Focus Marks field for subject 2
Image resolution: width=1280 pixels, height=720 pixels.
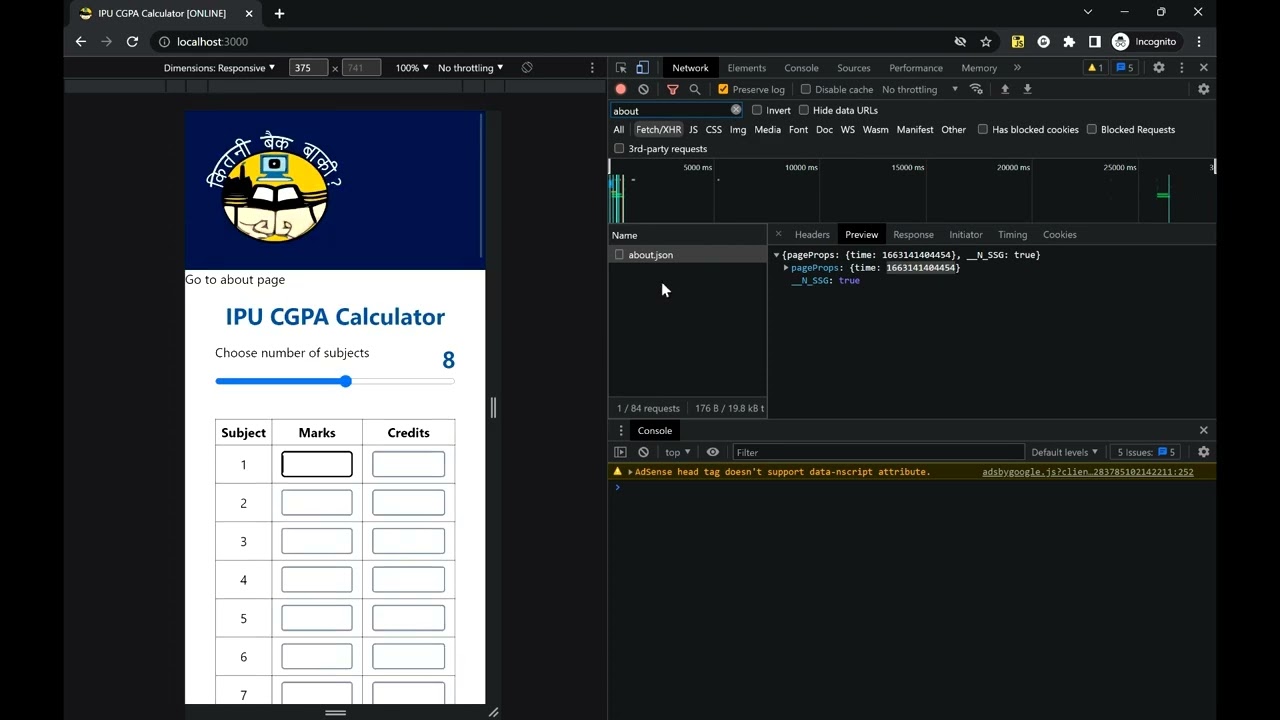pos(317,503)
